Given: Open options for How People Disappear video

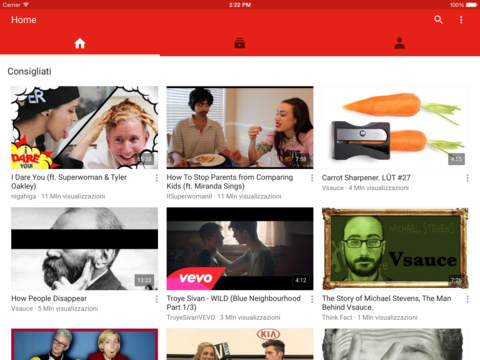Looking at the screenshot, I should click(157, 299).
